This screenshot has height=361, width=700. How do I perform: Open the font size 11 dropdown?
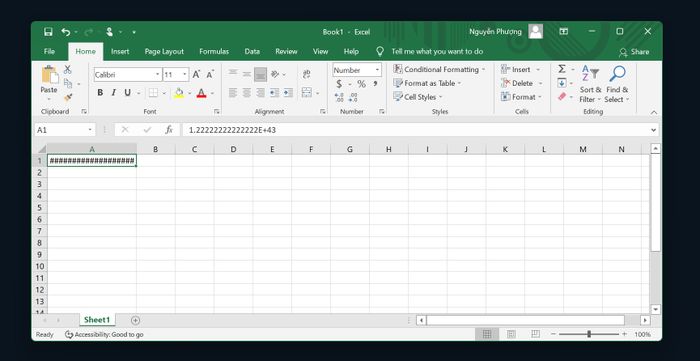point(185,75)
